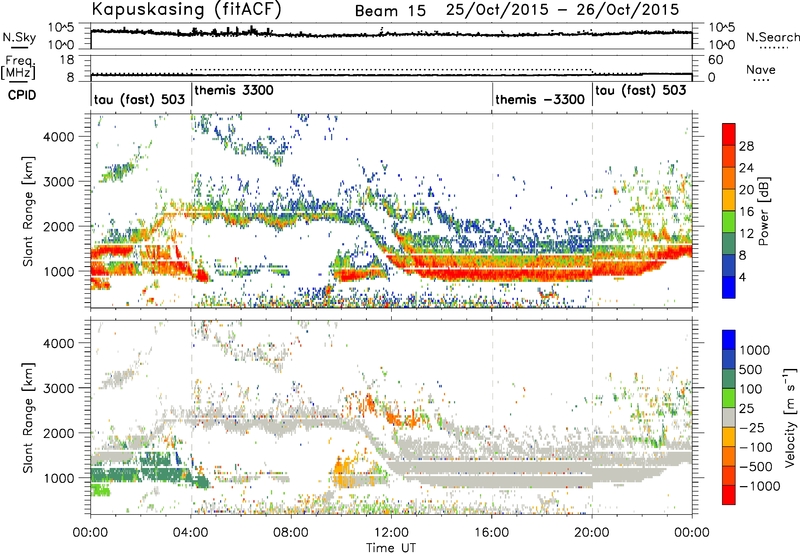Click the "themis -3300" CPID label

click(540, 99)
